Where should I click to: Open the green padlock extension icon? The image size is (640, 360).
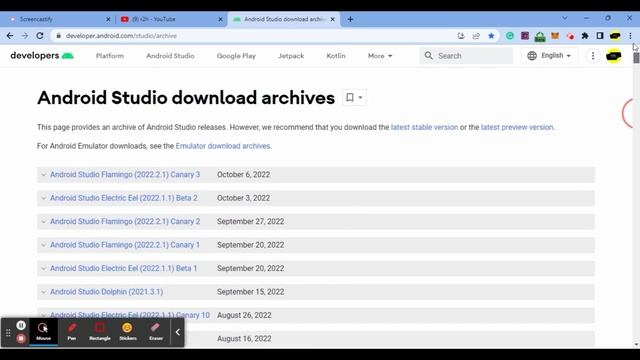point(540,37)
